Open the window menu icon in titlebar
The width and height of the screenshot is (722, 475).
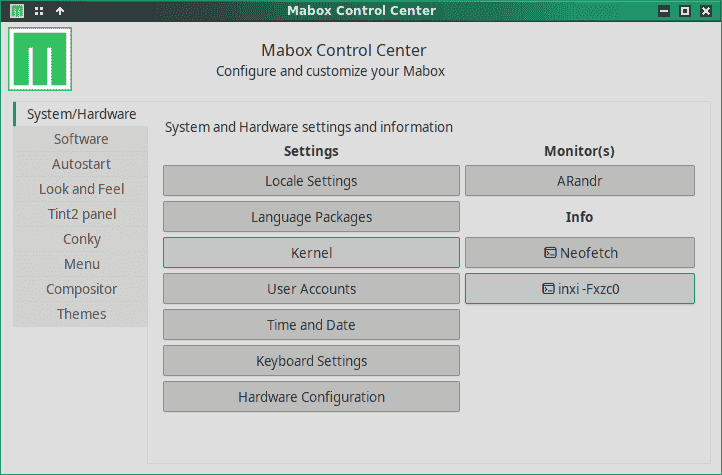(x=17, y=11)
